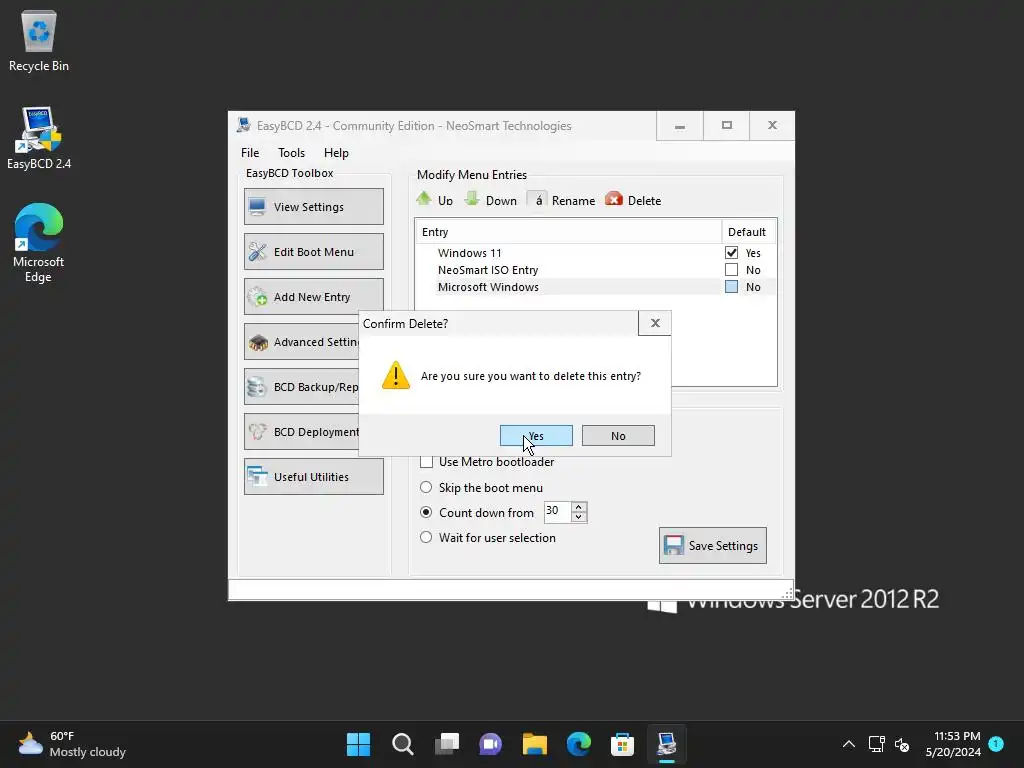The width and height of the screenshot is (1024, 768).
Task: Open the clock and date panel
Action: click(953, 744)
